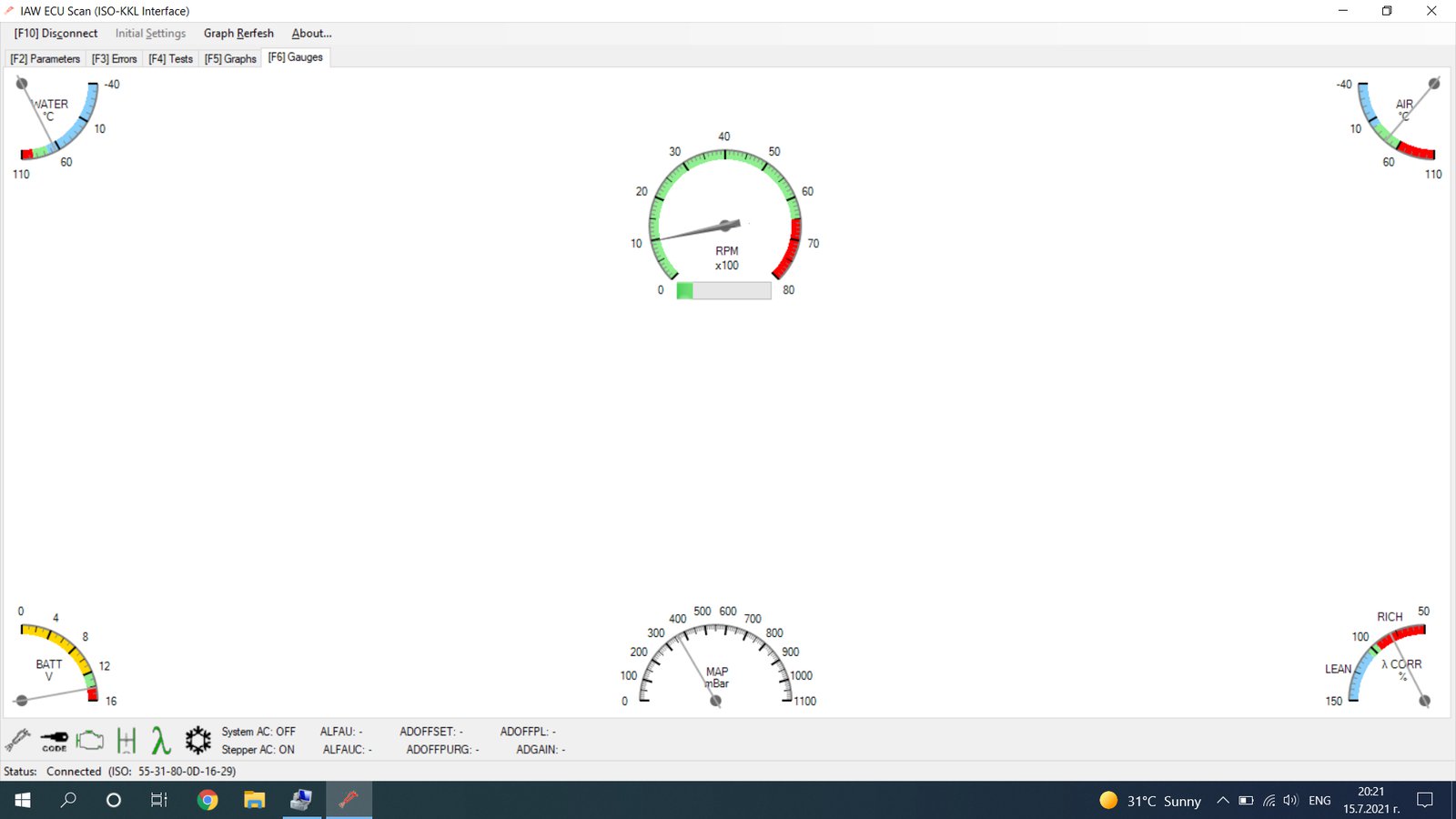Switch to the F3 Errors tab
This screenshot has height=819, width=1456.
(x=115, y=59)
